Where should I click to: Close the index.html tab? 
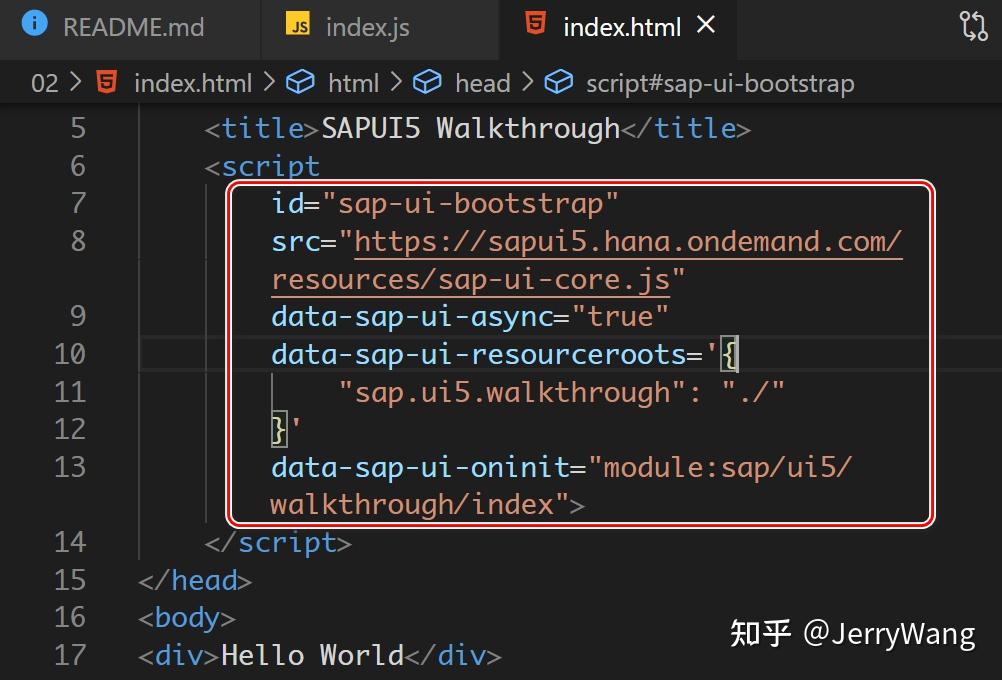[707, 26]
